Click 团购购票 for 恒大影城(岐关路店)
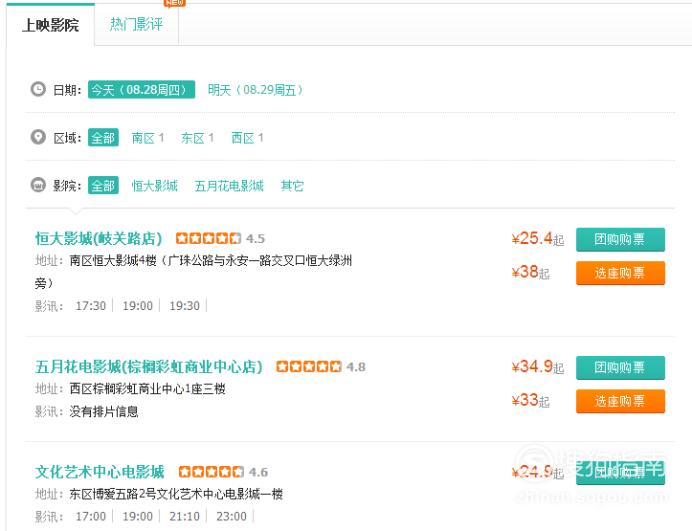The height and width of the screenshot is (531, 692). 620,239
